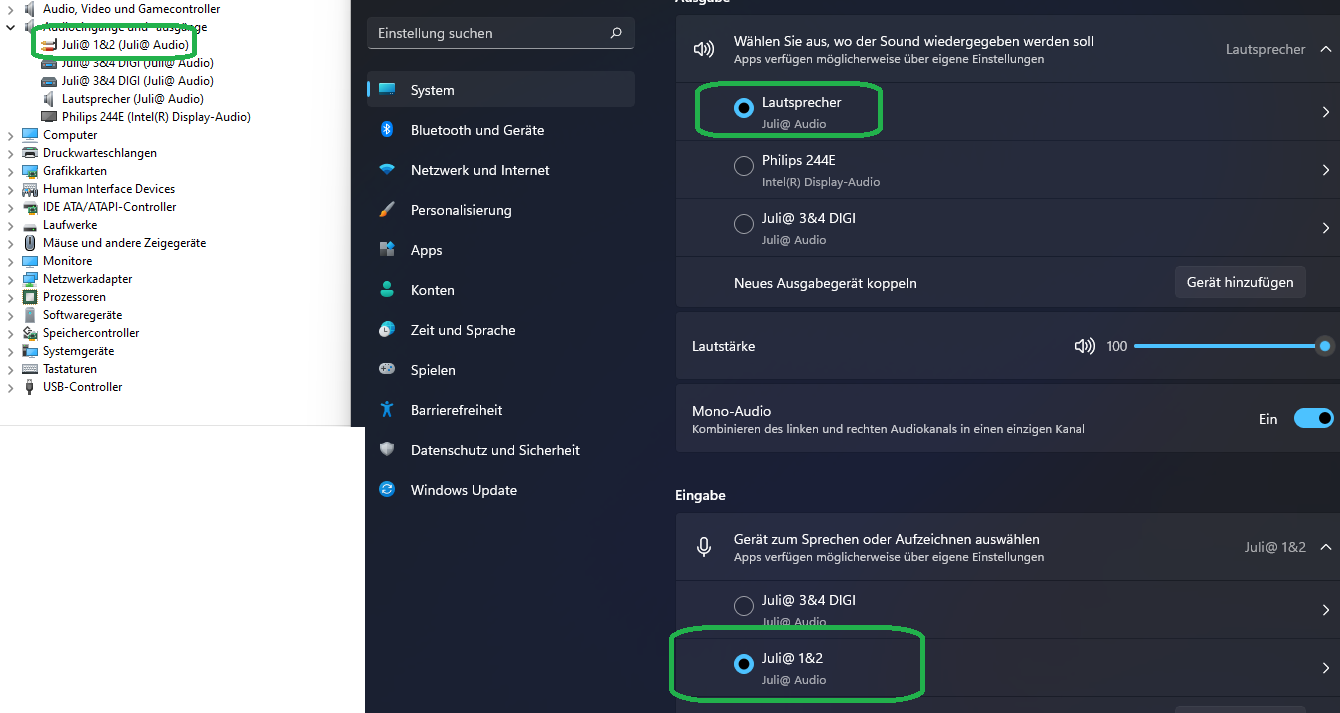This screenshot has width=1340, height=713.
Task: Open the Zeit und Sprache category
Action: click(463, 330)
